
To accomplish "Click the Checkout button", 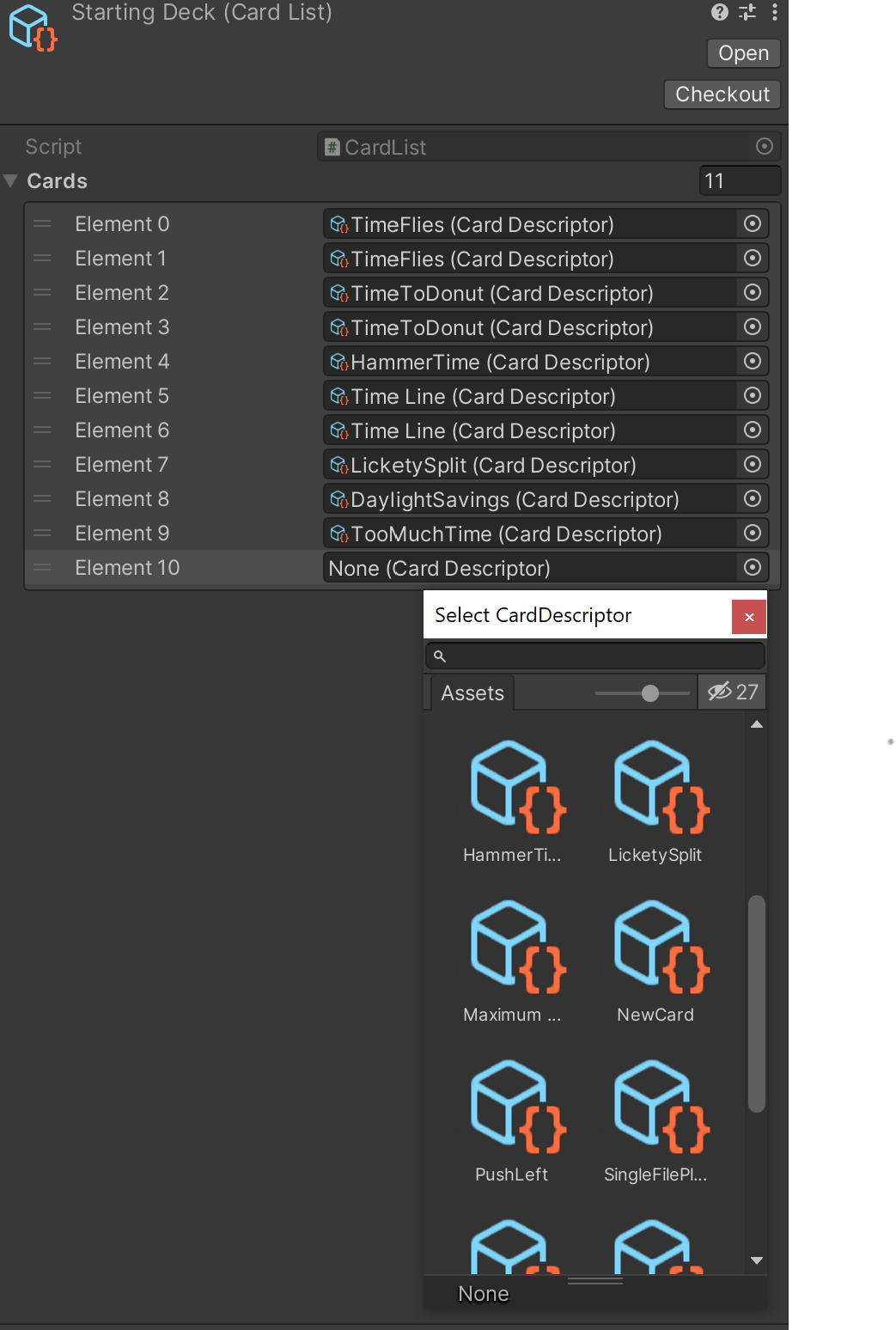I will pyautogui.click(x=722, y=95).
